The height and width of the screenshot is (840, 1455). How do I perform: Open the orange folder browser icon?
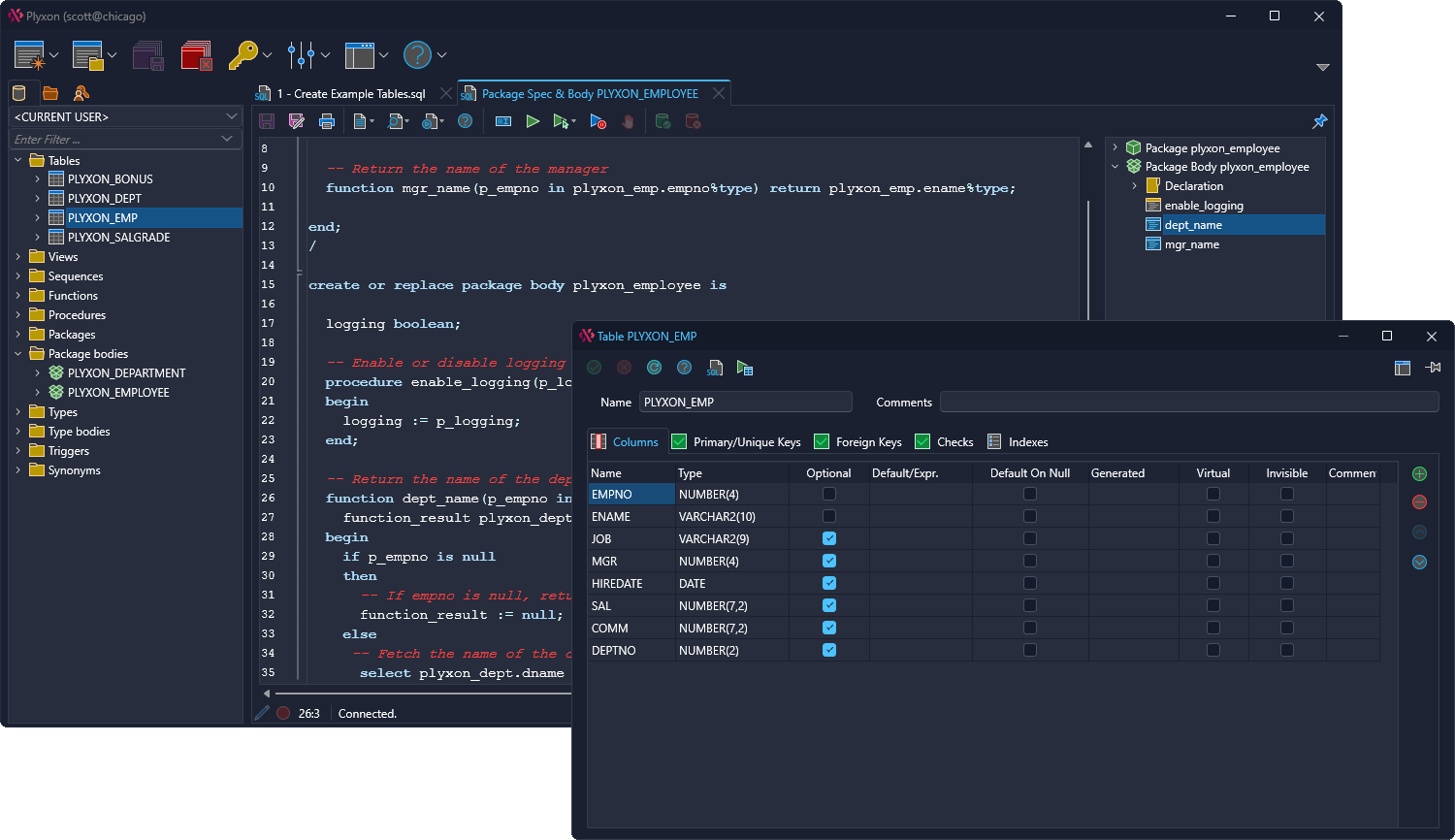(x=50, y=93)
